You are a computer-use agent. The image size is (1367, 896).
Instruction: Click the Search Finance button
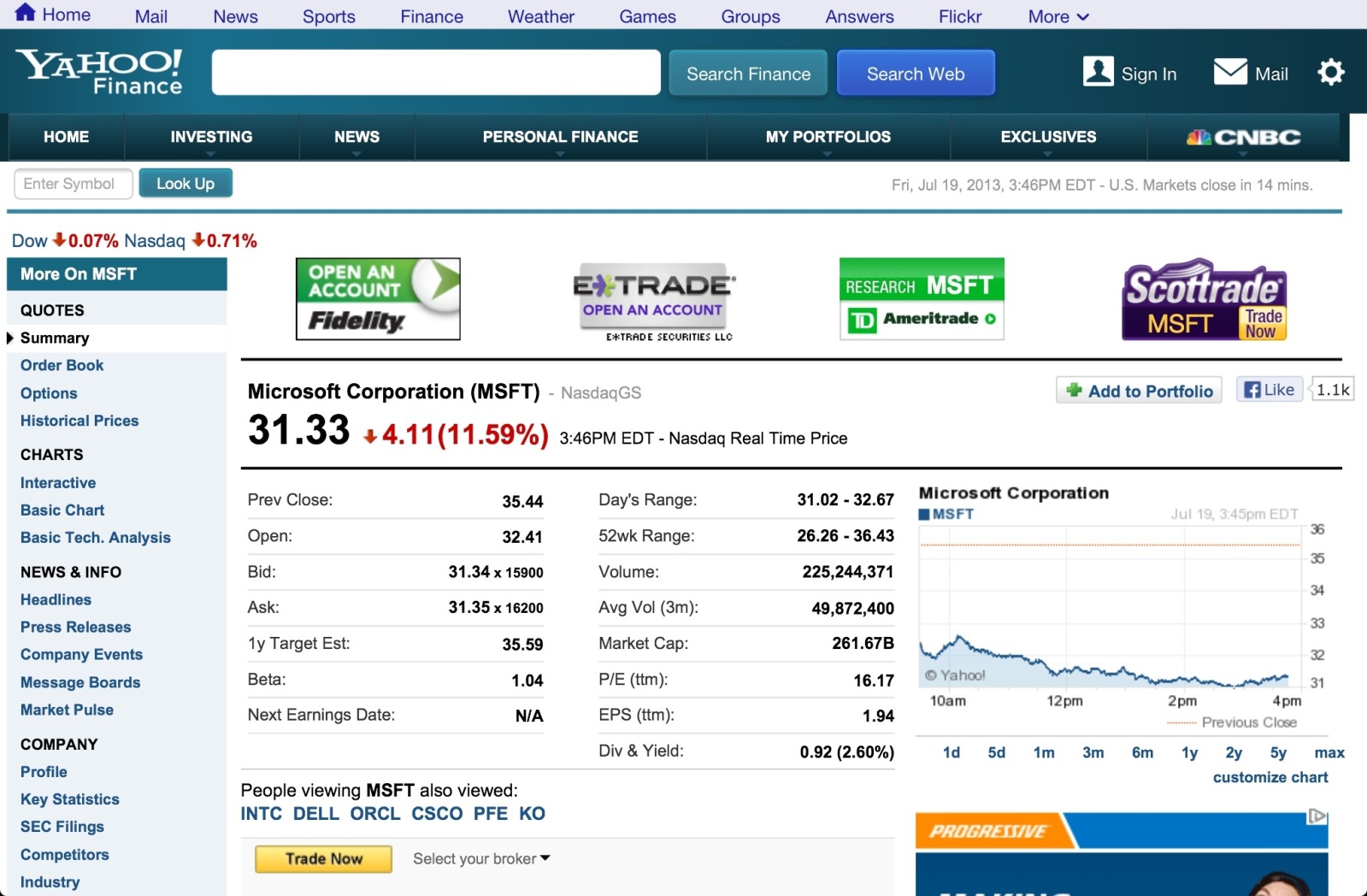pos(748,74)
